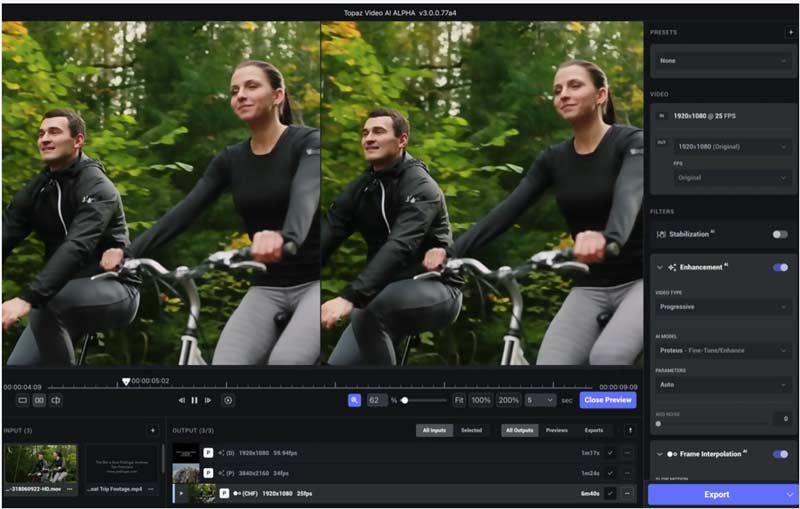Image resolution: width=800 pixels, height=509 pixels.
Task: Select the split view compare icon
Action: click(56, 400)
